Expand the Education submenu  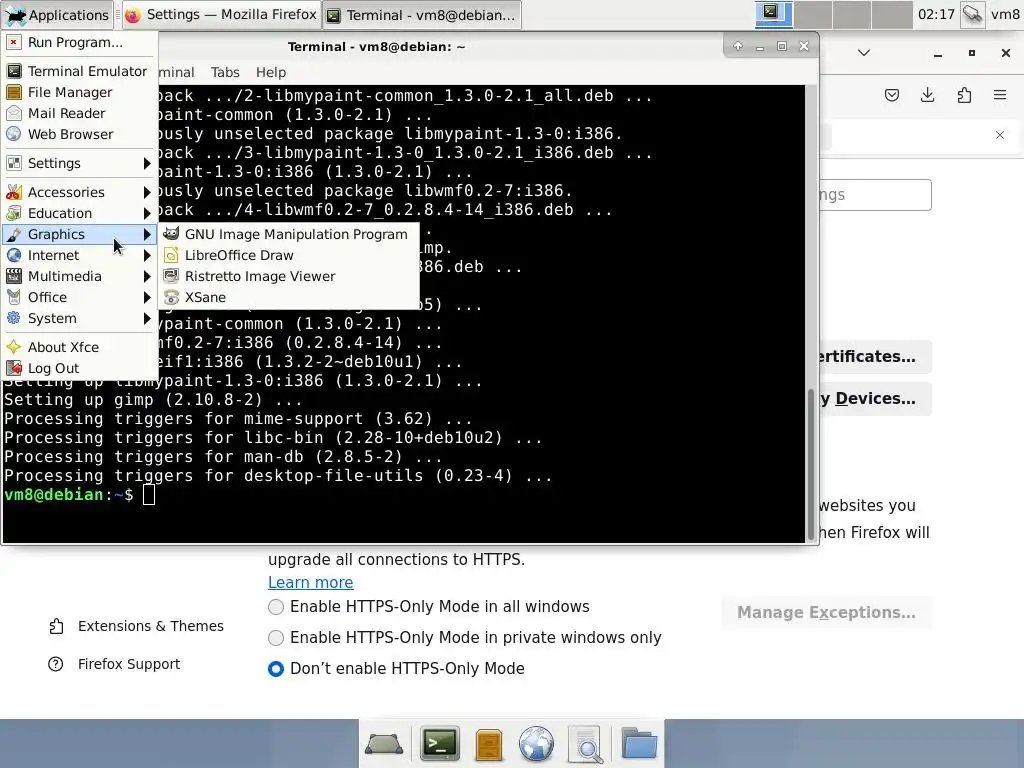click(79, 213)
